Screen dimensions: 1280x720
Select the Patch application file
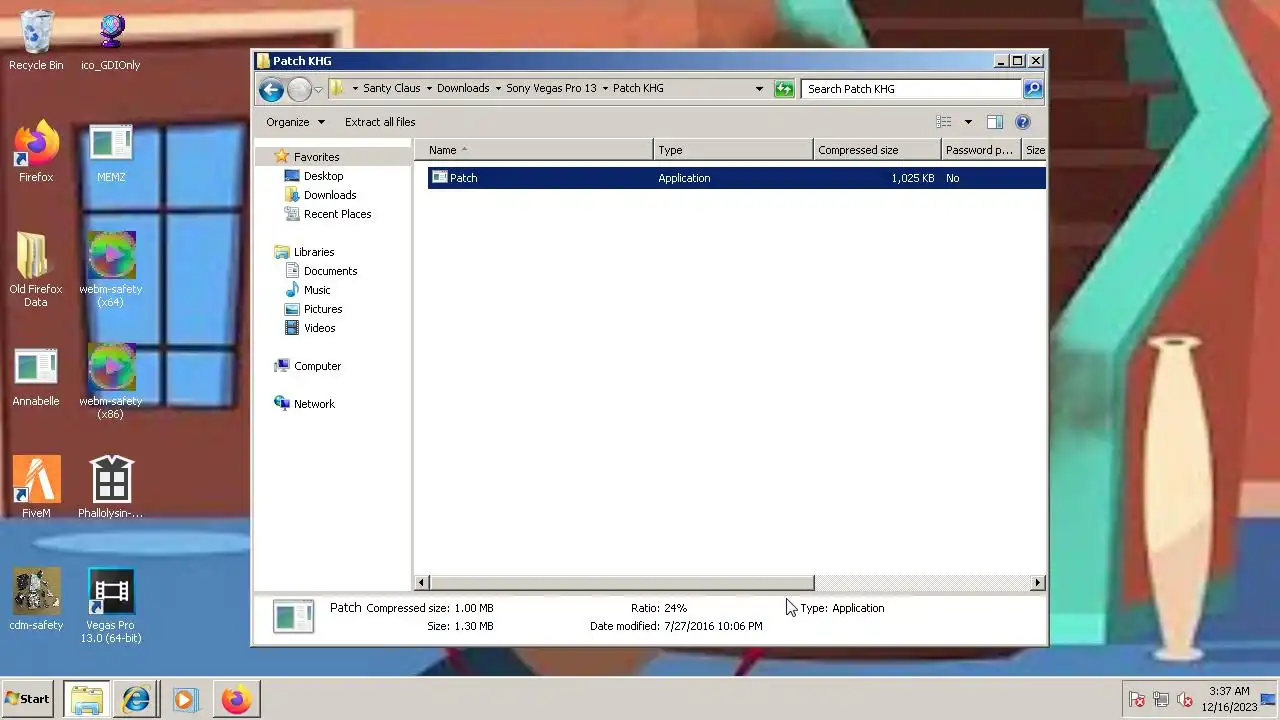737,178
